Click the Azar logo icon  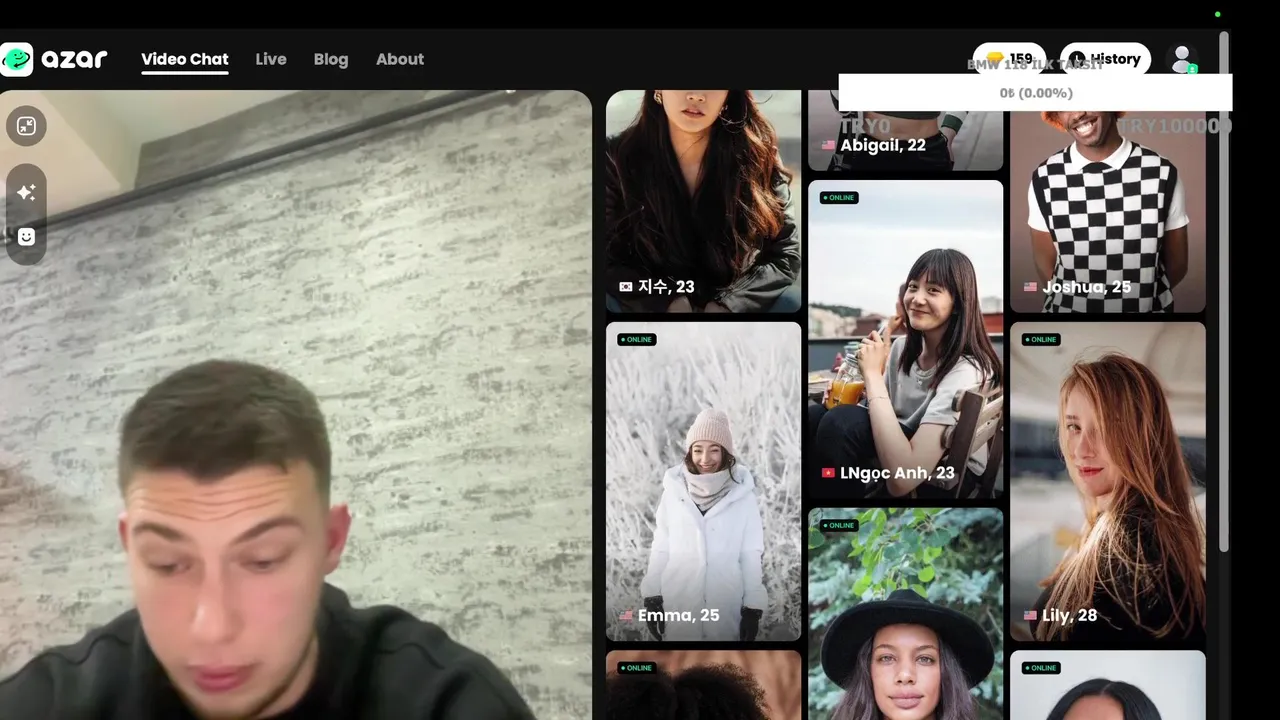tap(17, 59)
